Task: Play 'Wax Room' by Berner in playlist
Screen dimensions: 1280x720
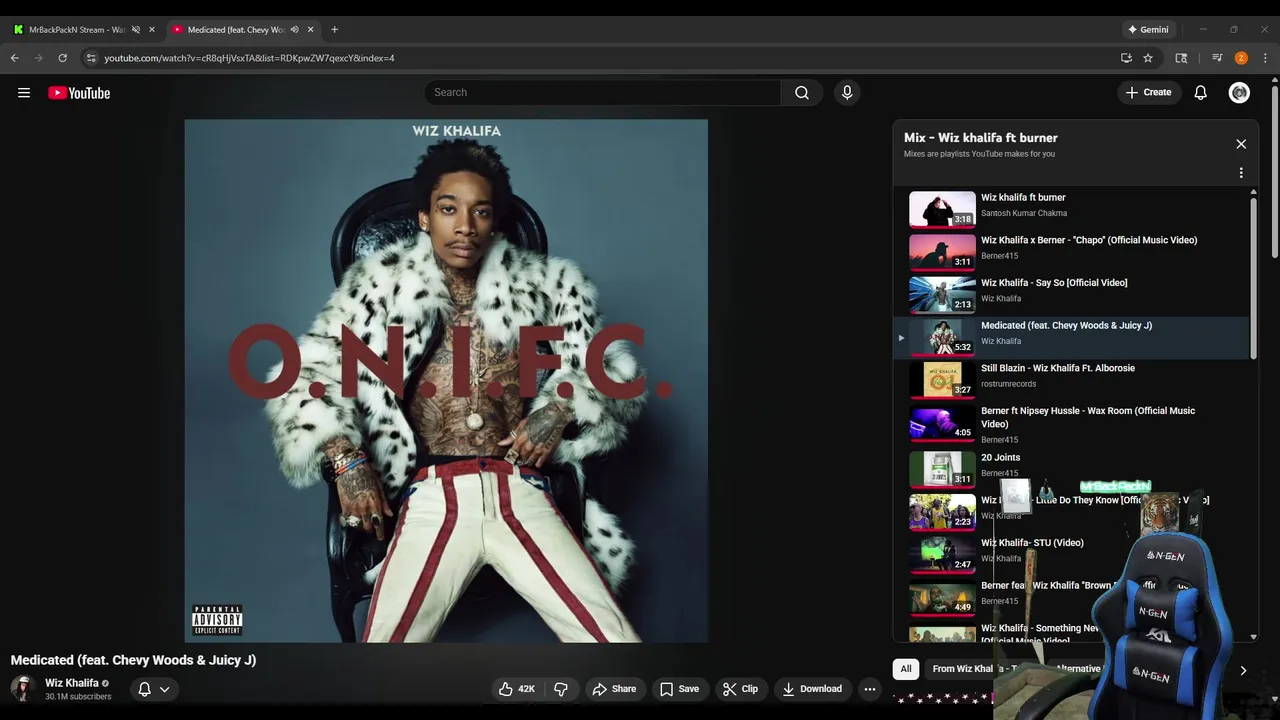Action: click(1072, 425)
